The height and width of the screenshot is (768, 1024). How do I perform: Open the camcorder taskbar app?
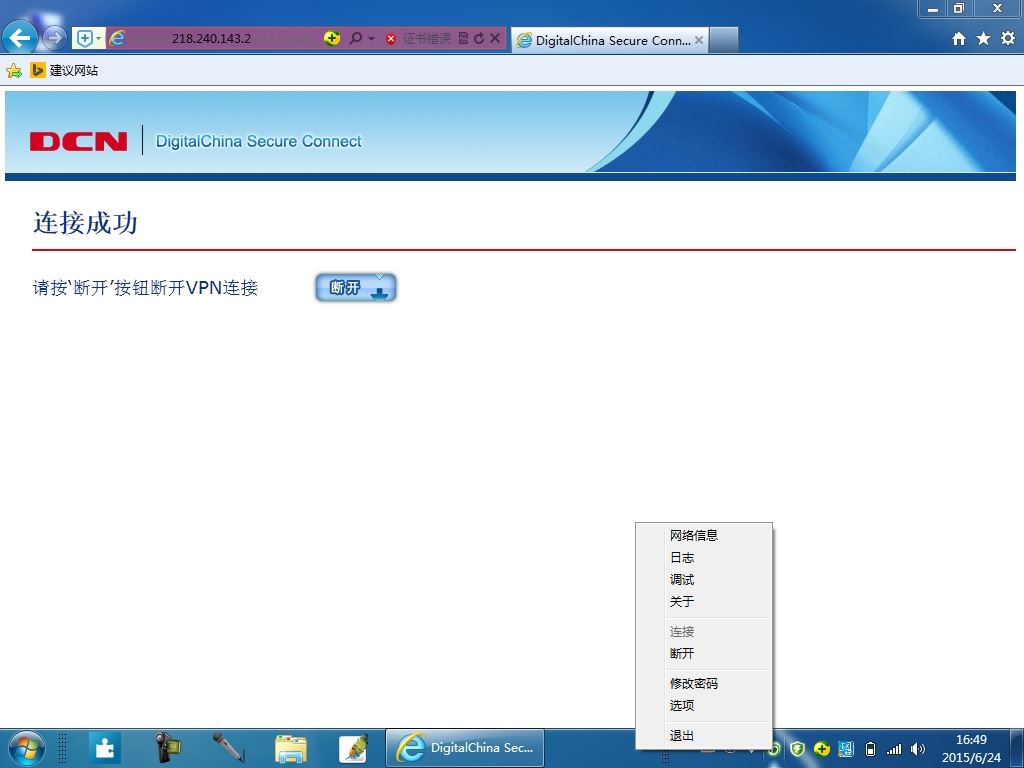click(167, 748)
